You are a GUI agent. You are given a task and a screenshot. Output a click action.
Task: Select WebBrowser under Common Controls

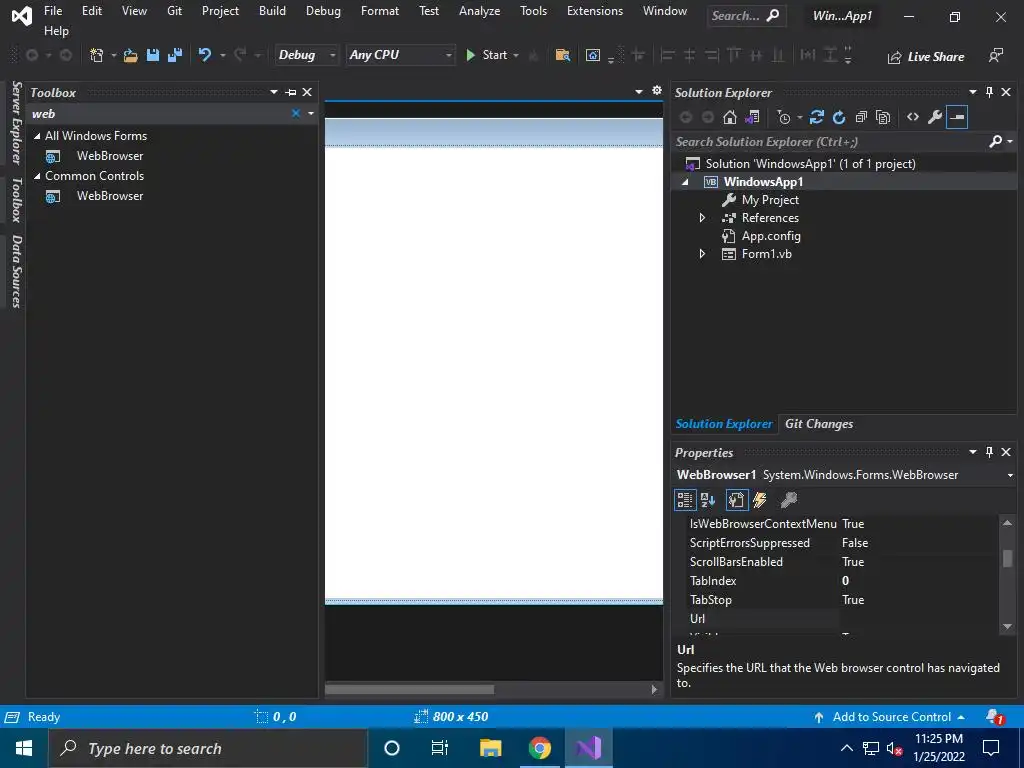(x=110, y=196)
